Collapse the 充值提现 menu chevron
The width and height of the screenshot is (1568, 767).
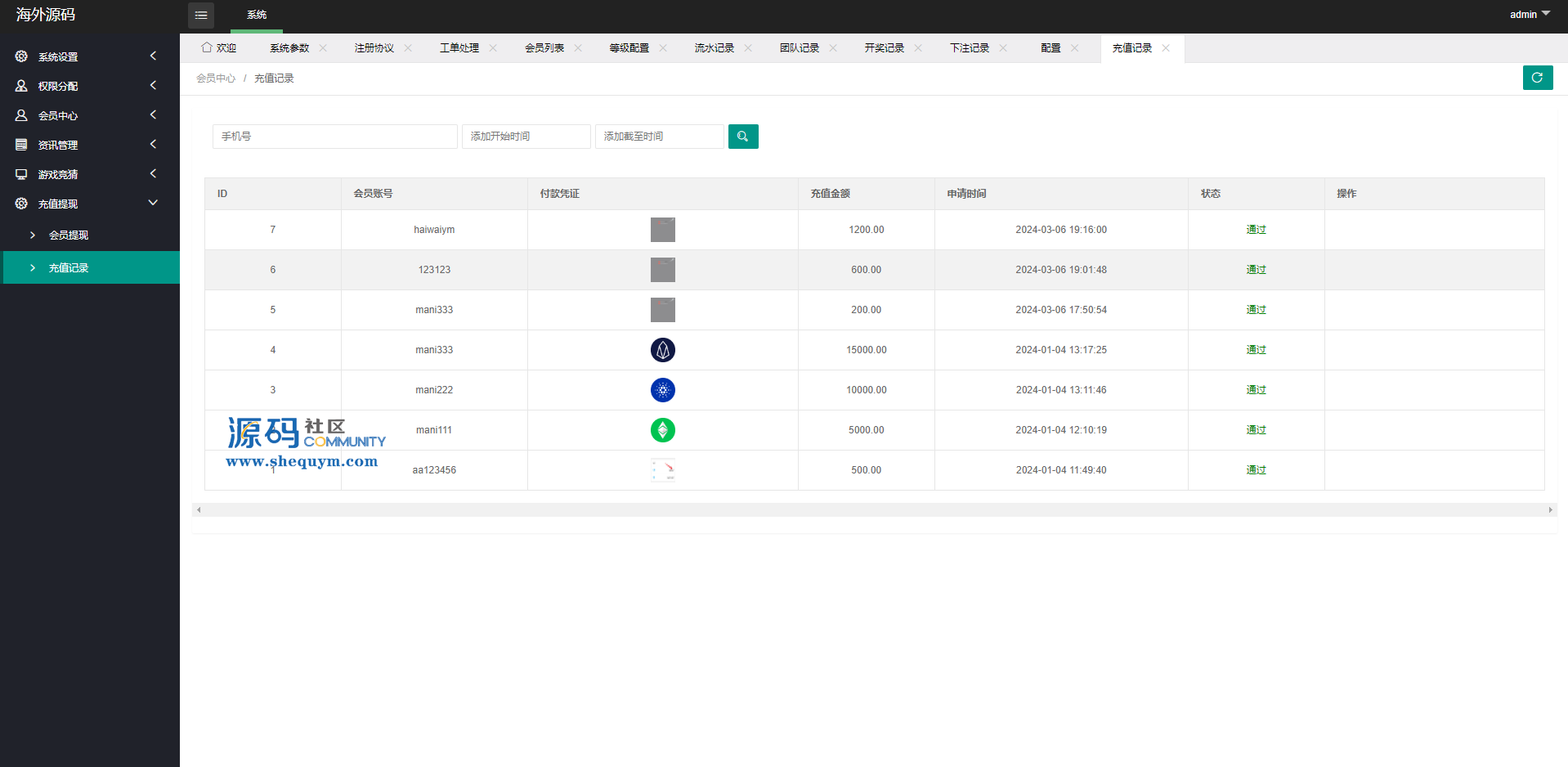coord(153,203)
